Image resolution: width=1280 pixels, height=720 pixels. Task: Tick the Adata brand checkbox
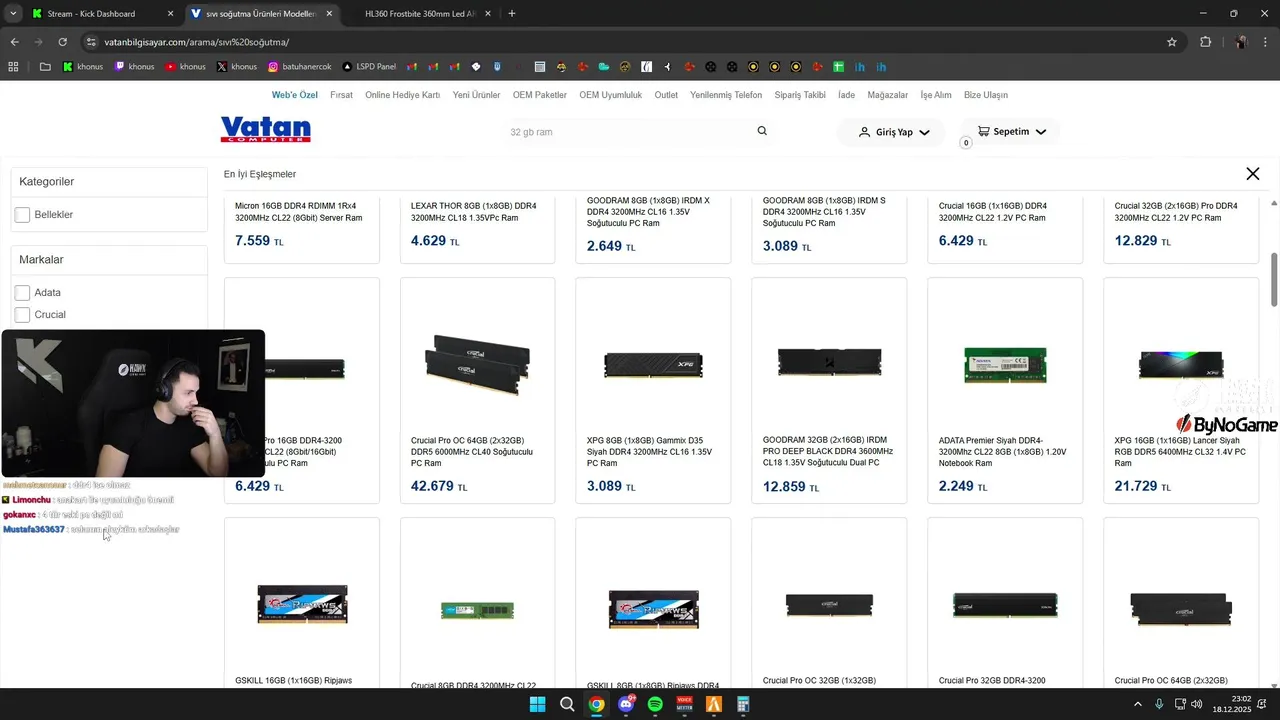coord(23,292)
